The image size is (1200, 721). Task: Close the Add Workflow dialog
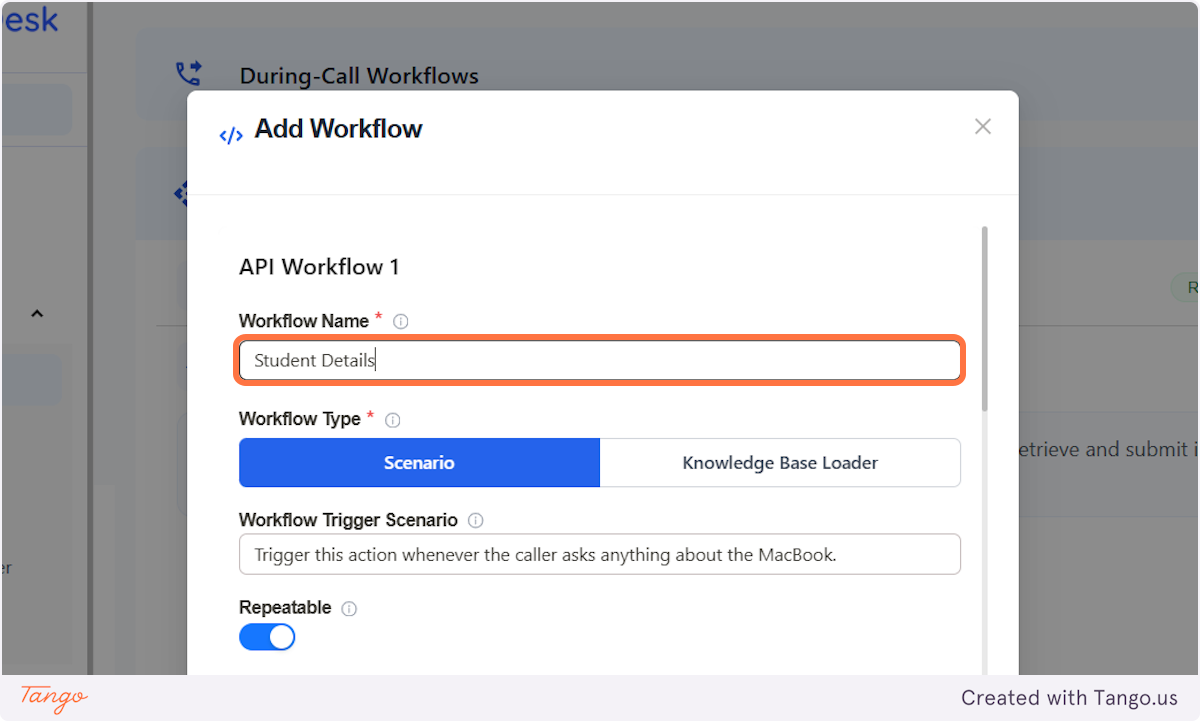click(x=983, y=126)
